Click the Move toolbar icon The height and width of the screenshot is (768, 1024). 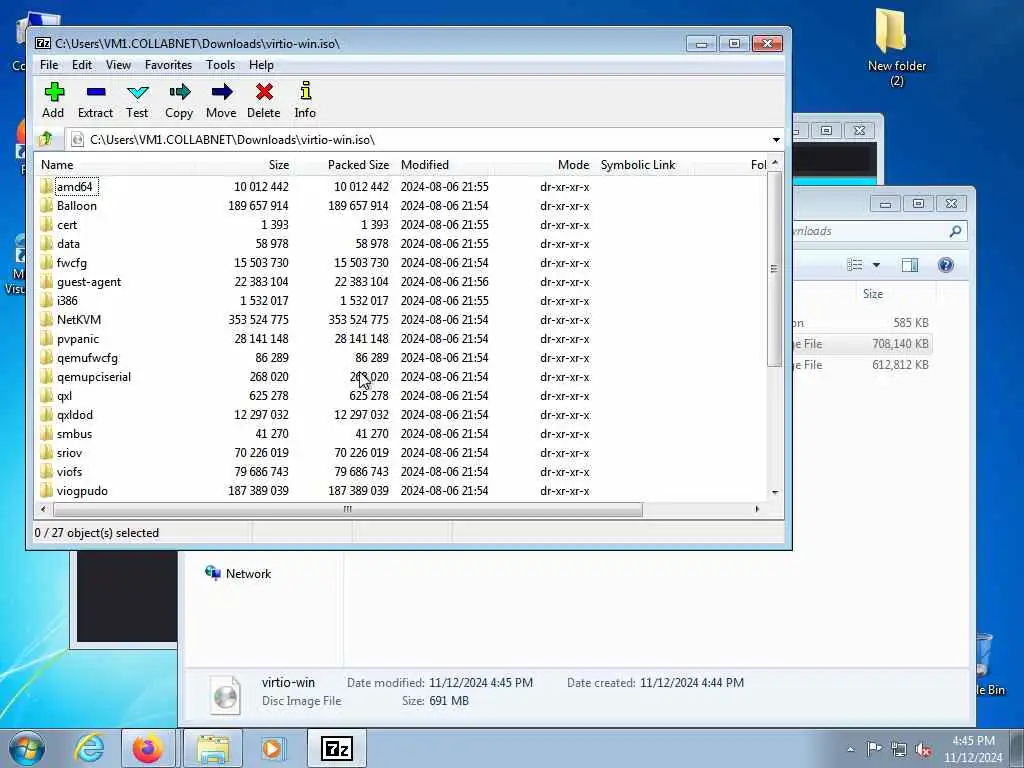tap(221, 100)
